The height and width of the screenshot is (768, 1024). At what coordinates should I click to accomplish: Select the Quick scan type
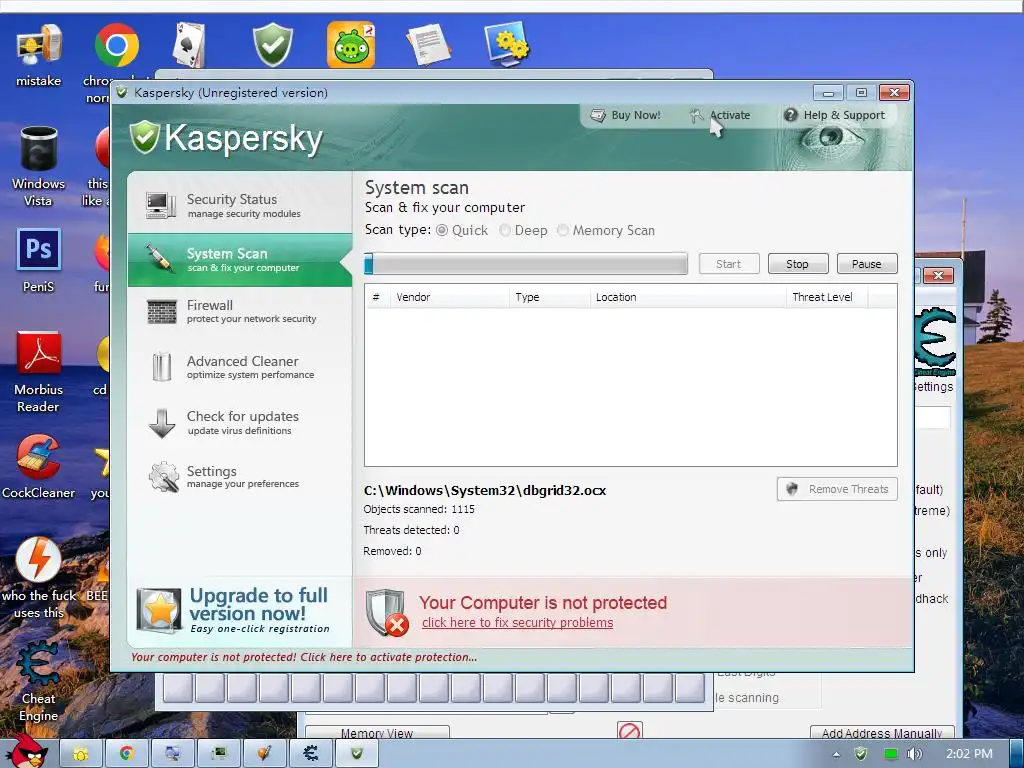point(442,231)
